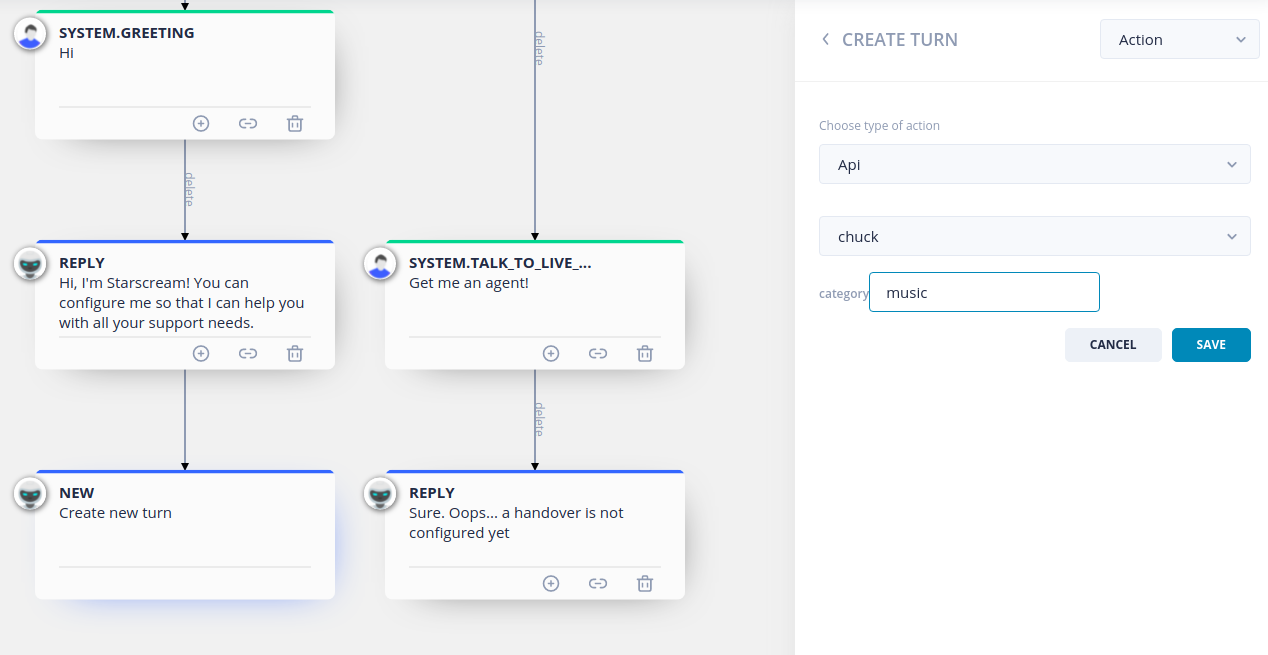Delete the handover REPLY card

click(x=645, y=583)
